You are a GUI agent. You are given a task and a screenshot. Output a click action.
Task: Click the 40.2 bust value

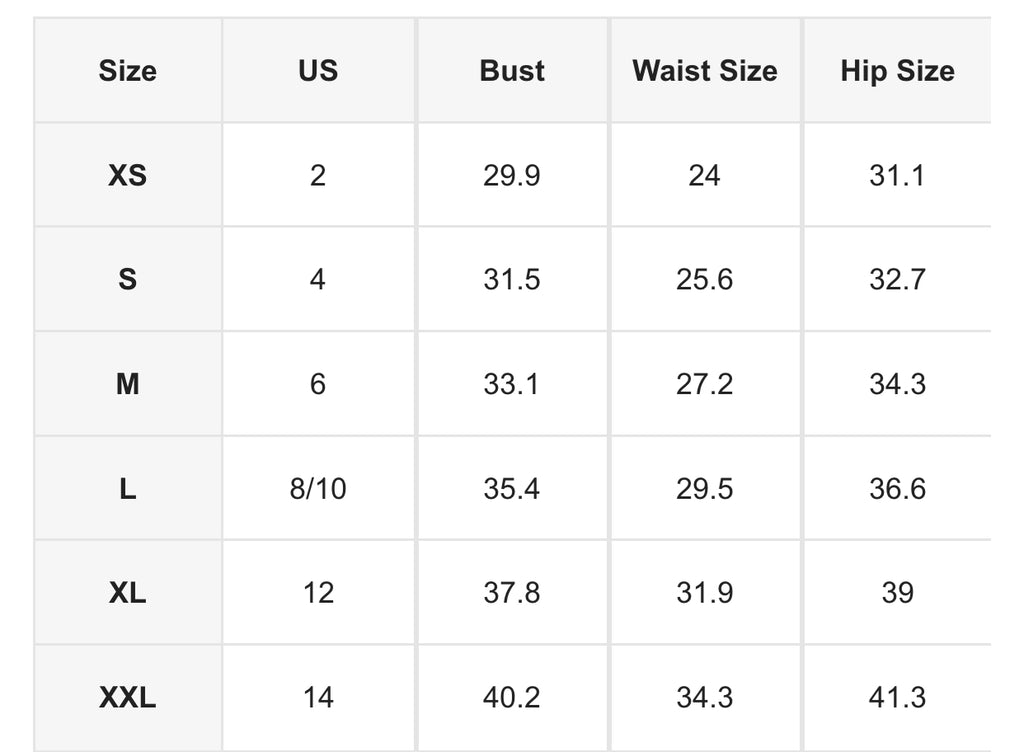pos(512,697)
